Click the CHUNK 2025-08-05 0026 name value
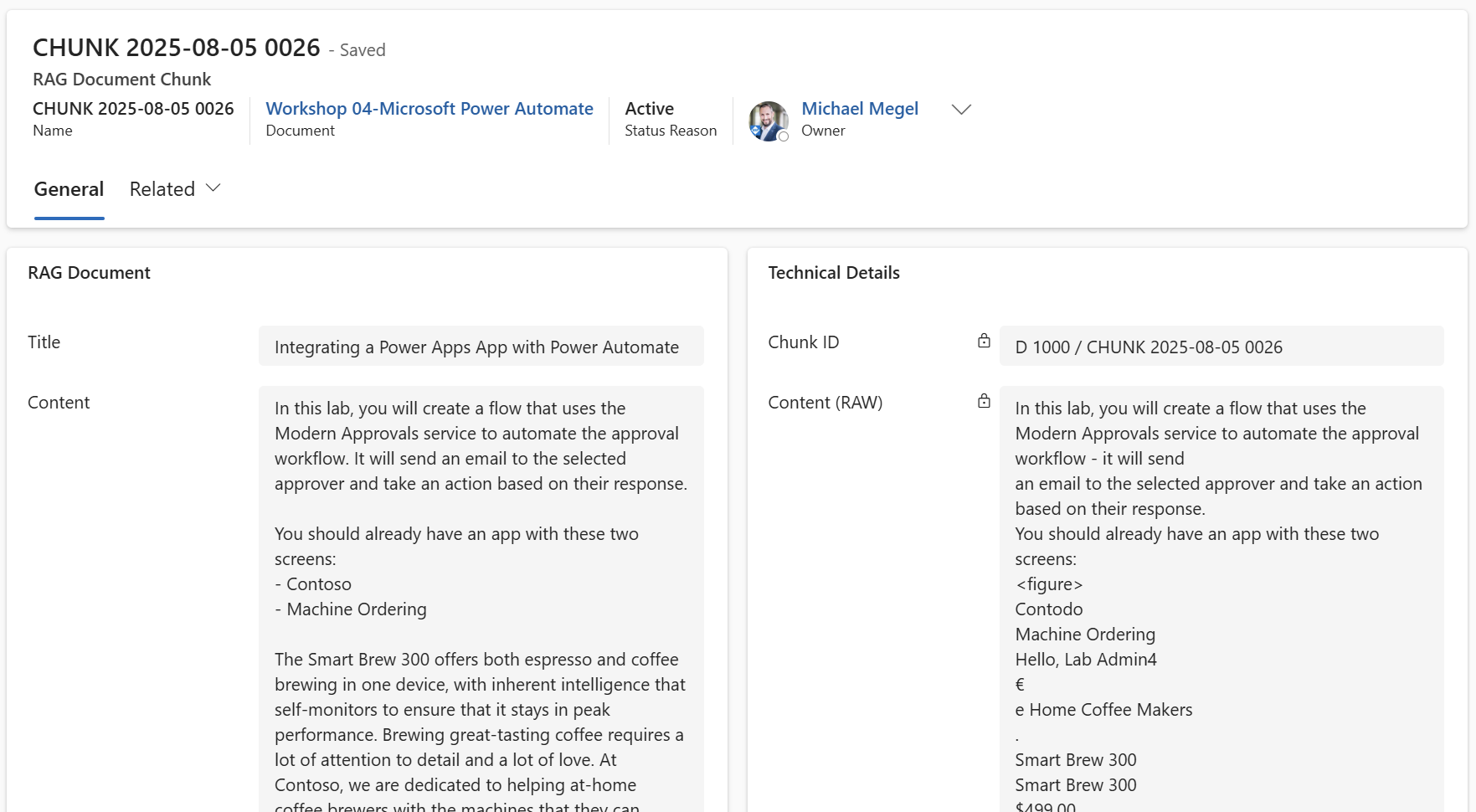 click(x=133, y=109)
